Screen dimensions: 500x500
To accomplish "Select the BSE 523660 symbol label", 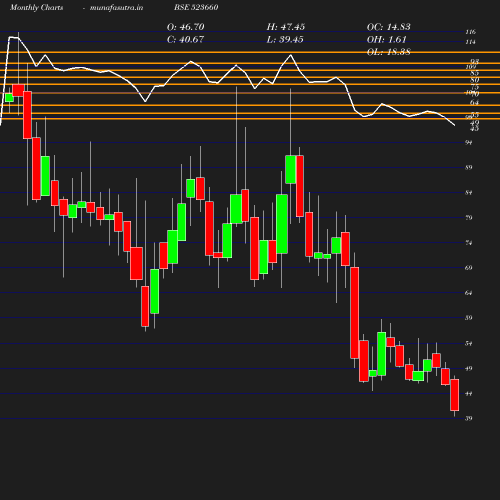I will [196, 7].
